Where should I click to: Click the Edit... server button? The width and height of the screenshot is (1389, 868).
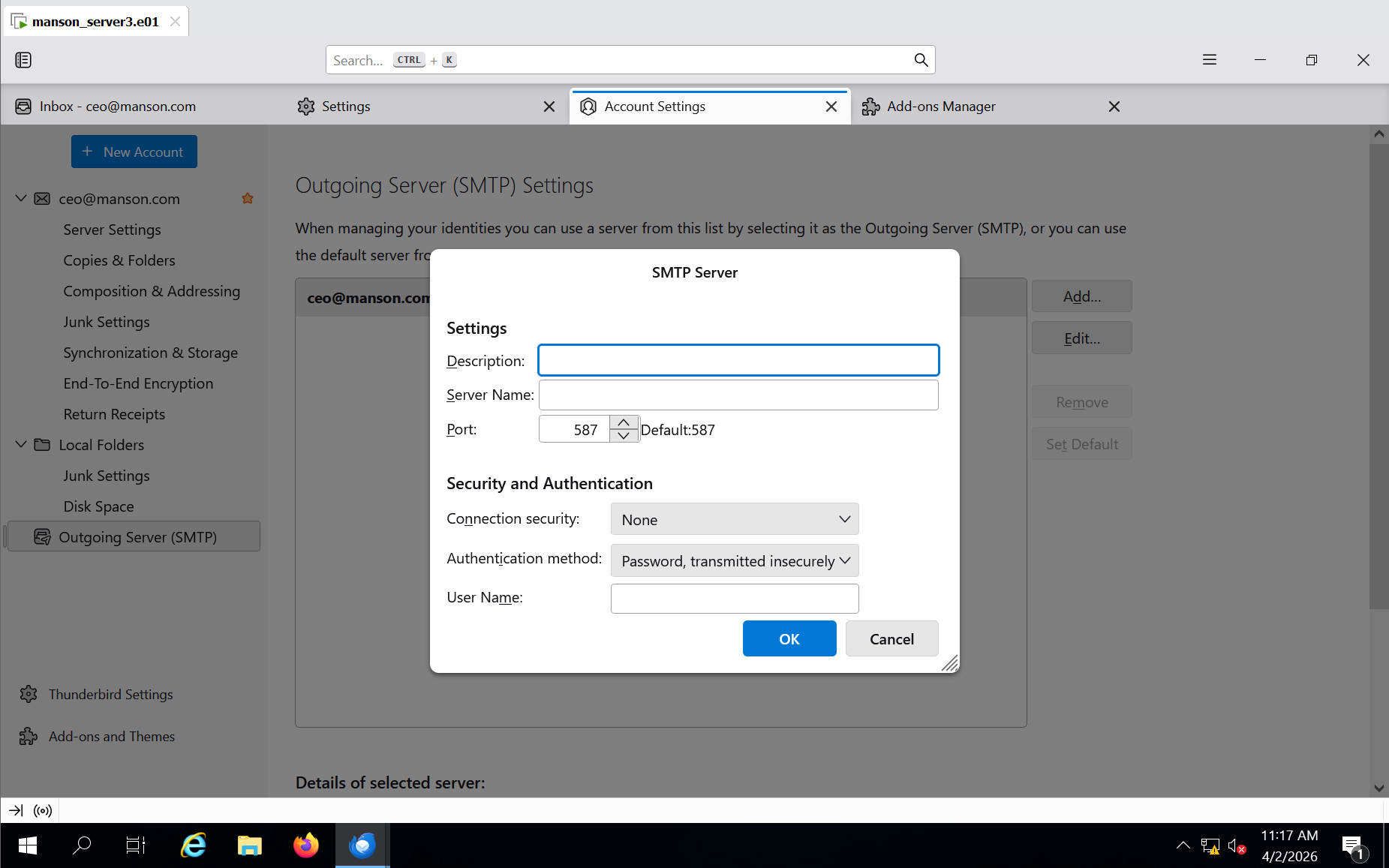click(x=1082, y=338)
